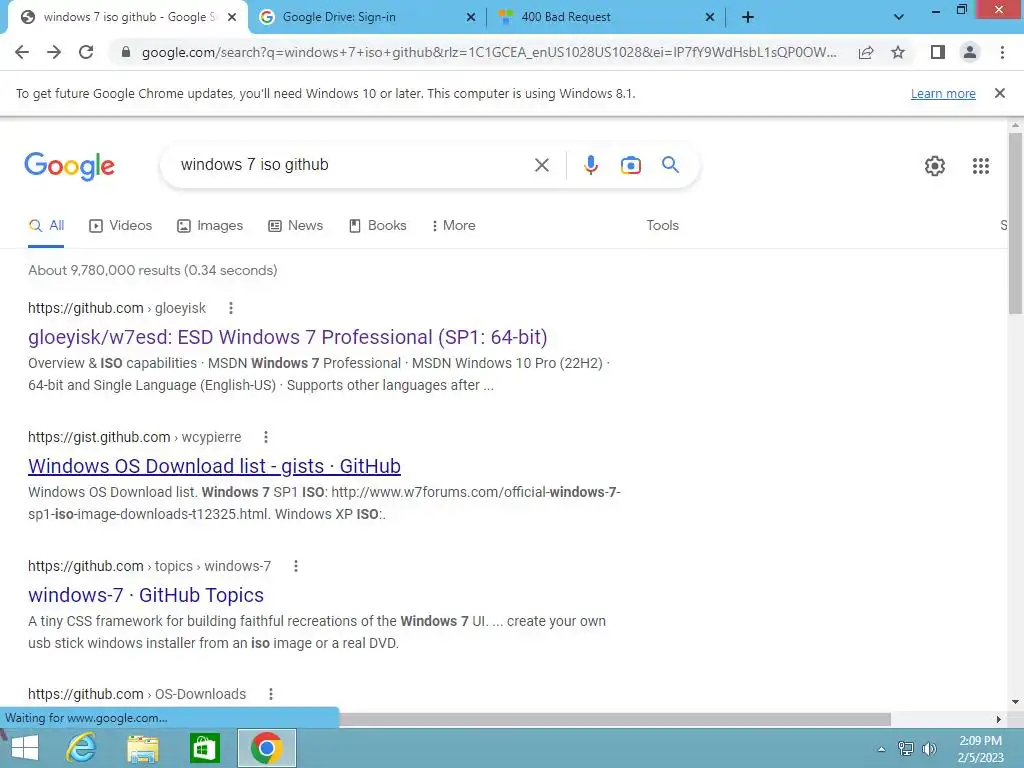1024x768 pixels.
Task: Click the scrollbar right arrow
Action: coord(999,719)
